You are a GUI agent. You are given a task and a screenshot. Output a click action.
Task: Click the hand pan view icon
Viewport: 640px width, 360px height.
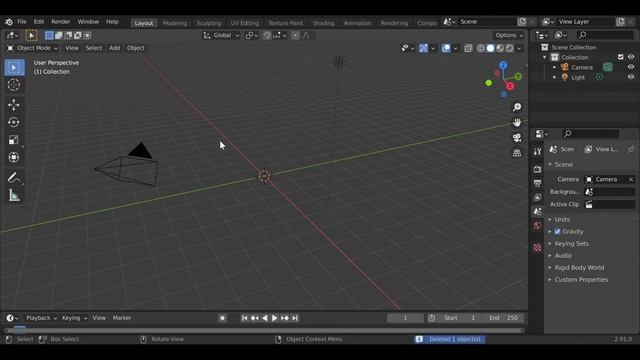[517, 122]
